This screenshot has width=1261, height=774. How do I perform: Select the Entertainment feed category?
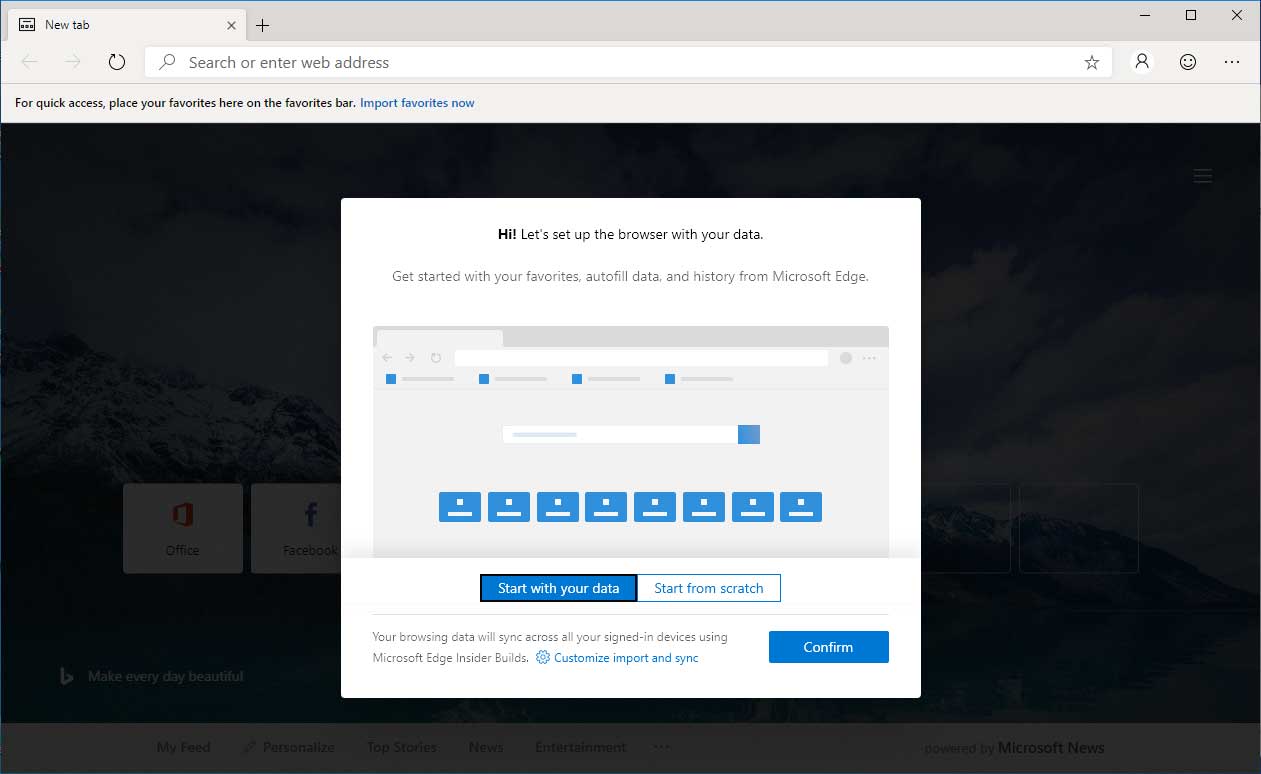(x=580, y=746)
